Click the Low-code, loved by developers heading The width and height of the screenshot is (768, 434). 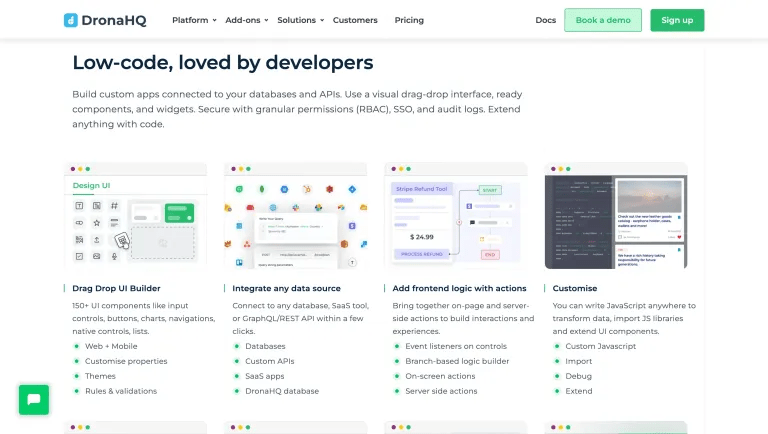[x=223, y=63]
